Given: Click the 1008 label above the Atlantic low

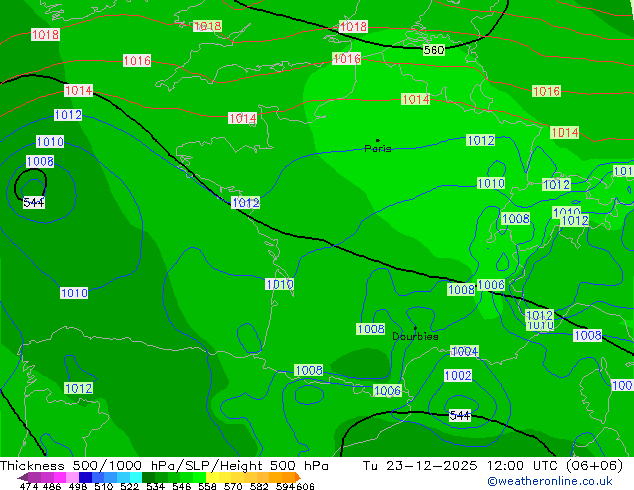Looking at the screenshot, I should [40, 161].
